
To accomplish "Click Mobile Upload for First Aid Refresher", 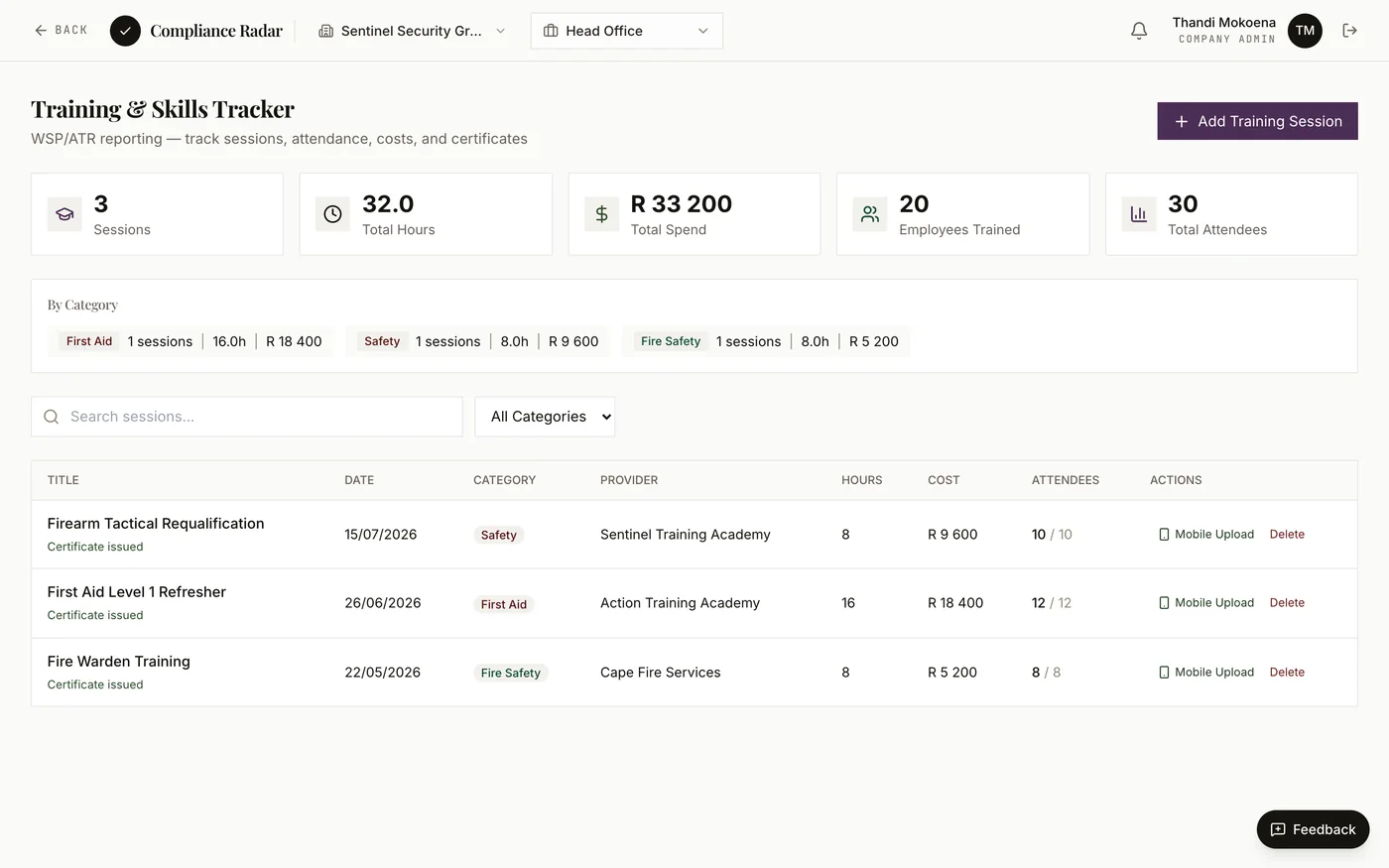I will point(1206,603).
